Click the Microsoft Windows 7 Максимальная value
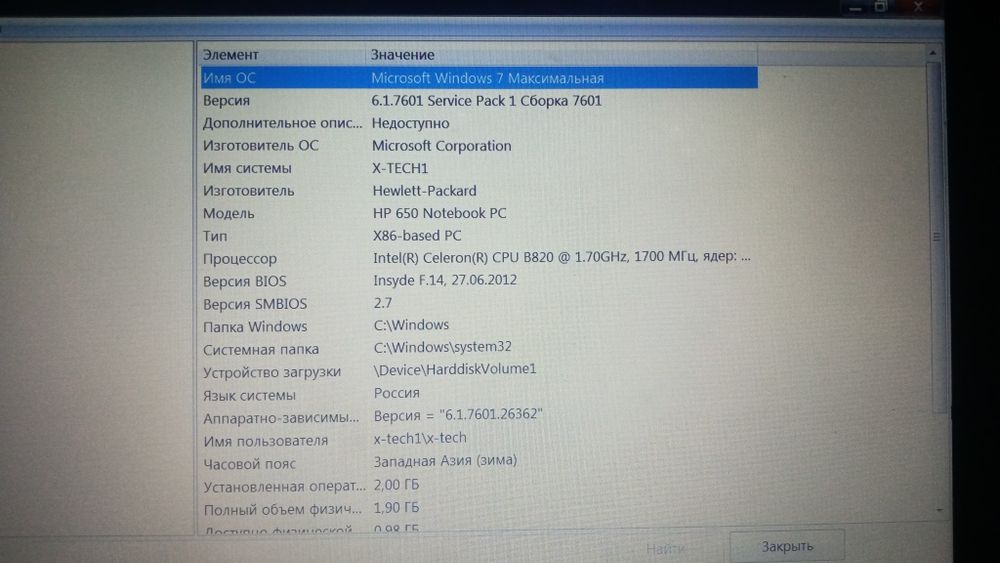The width and height of the screenshot is (1000, 563). click(x=487, y=78)
